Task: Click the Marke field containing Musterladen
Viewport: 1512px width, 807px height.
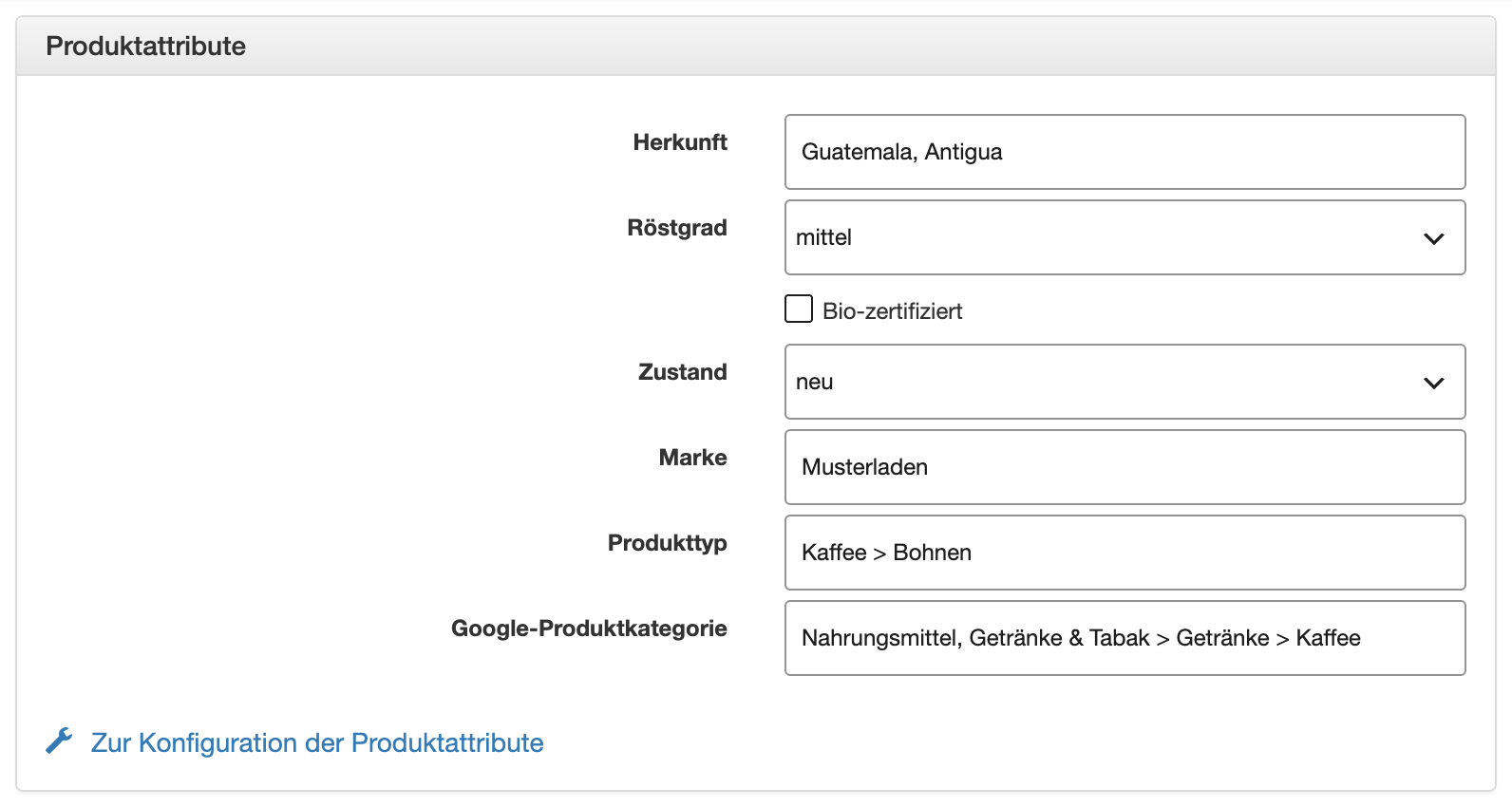Action: [x=1125, y=467]
